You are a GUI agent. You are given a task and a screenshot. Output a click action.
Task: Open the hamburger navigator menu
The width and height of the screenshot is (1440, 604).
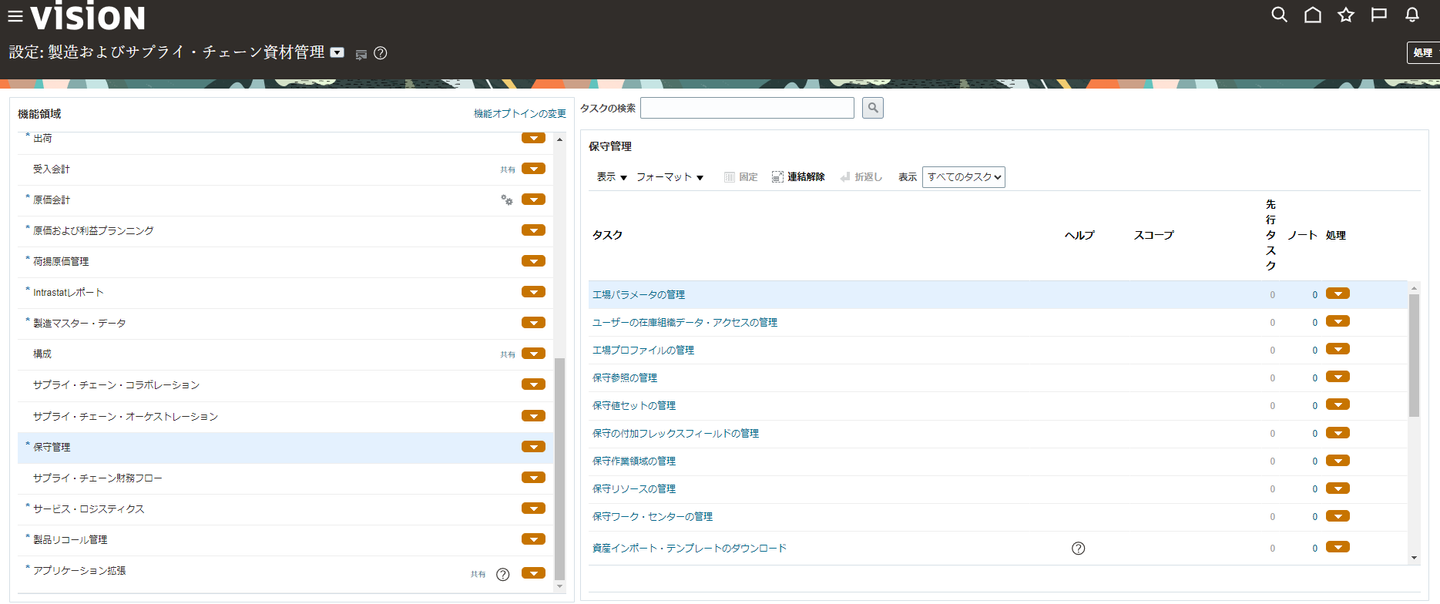(16, 16)
